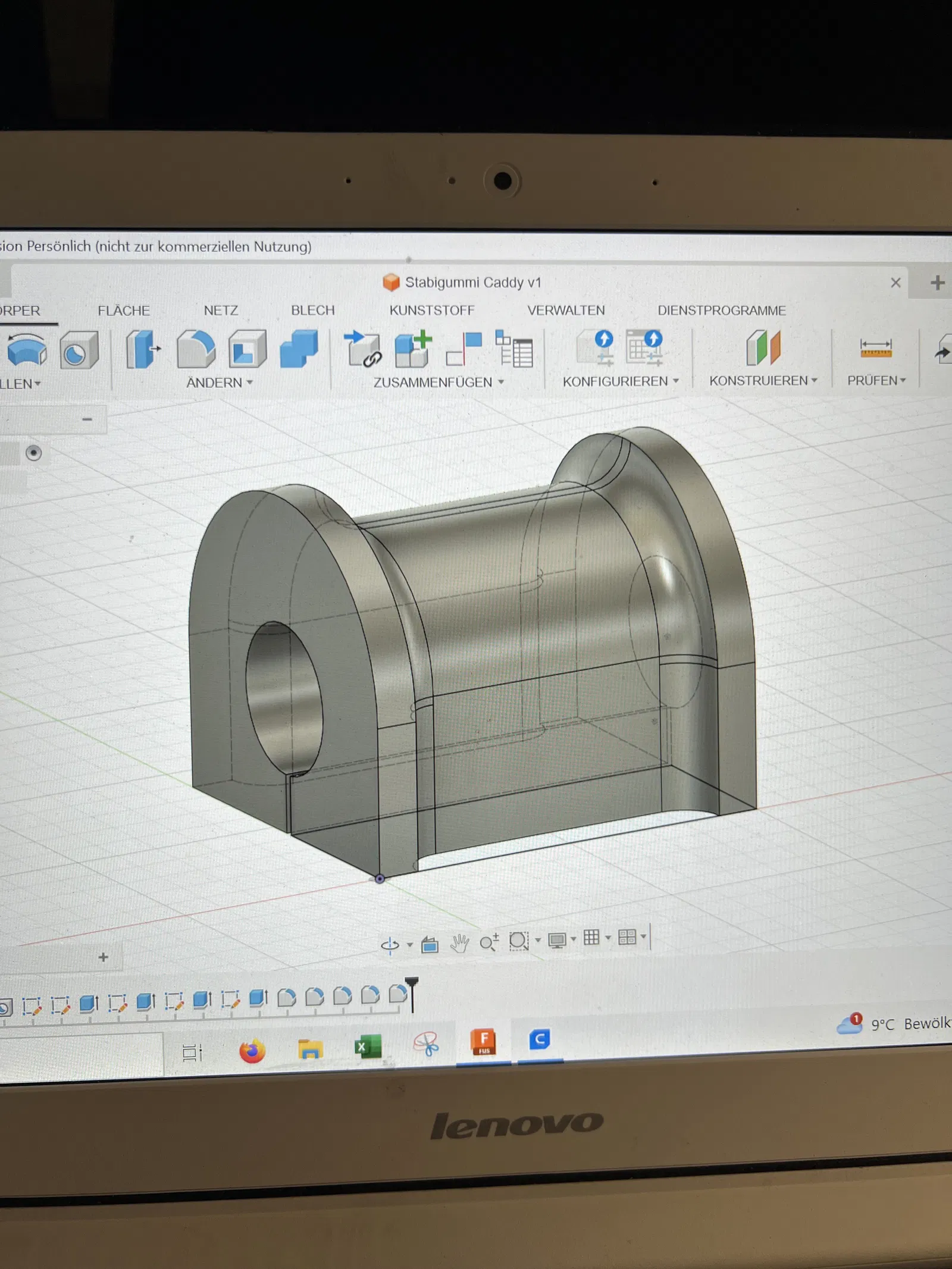The image size is (952, 1269).
Task: Select the round hole face on model
Action: click(x=284, y=698)
